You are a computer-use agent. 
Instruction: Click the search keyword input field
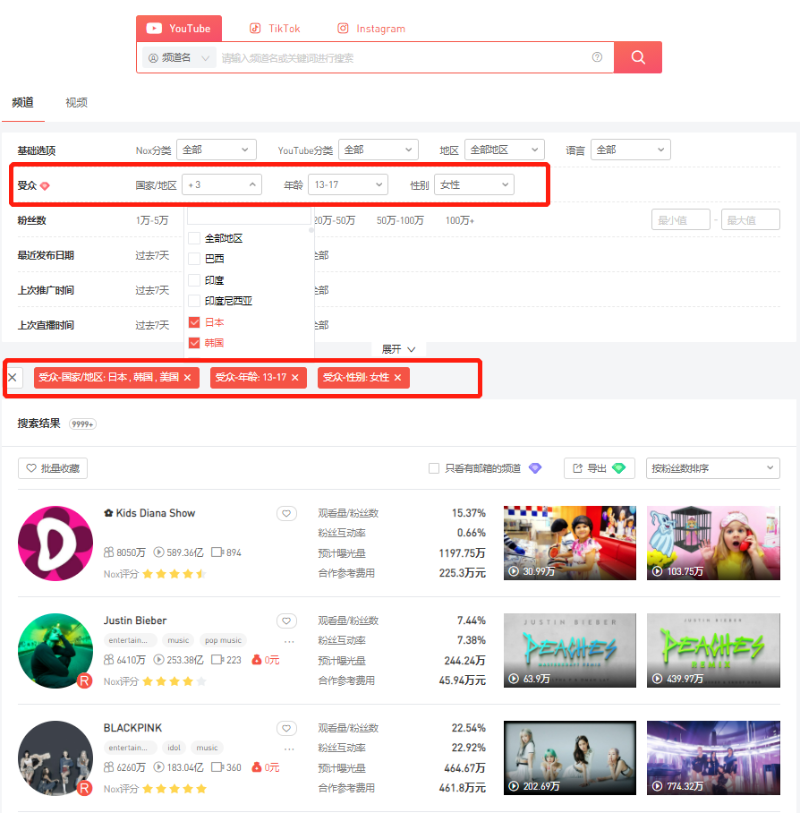[400, 58]
